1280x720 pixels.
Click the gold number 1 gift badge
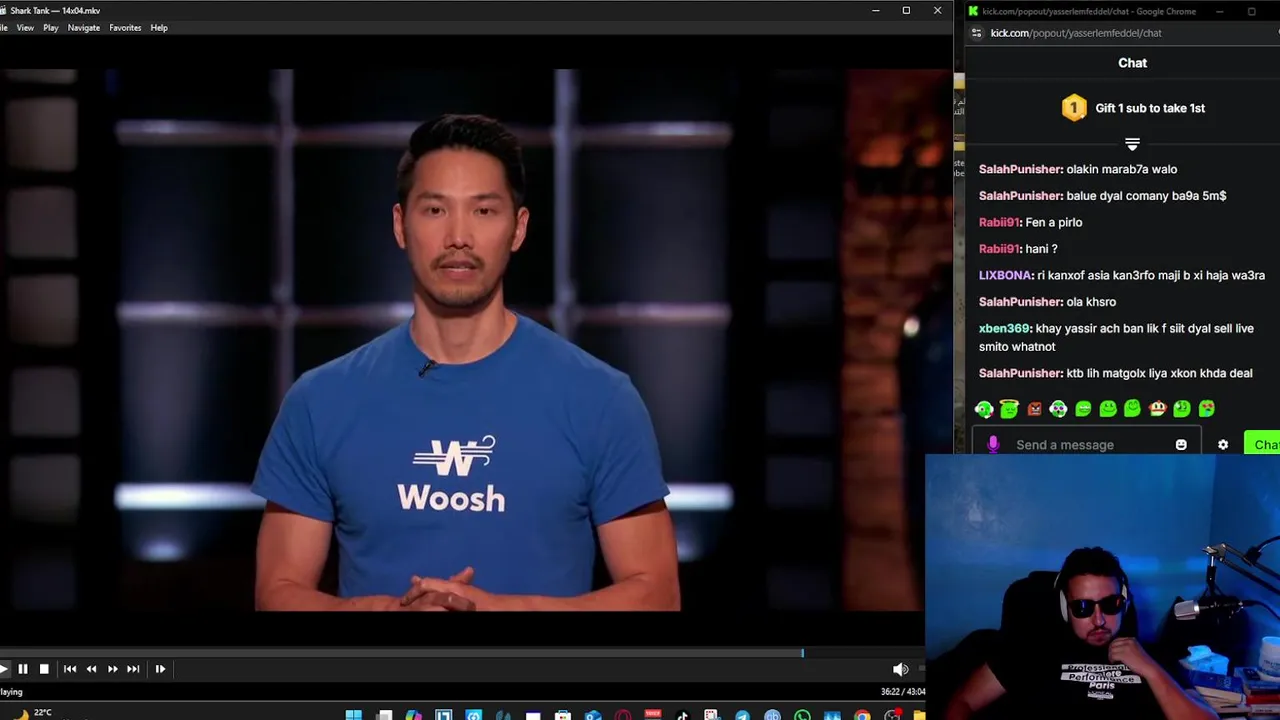pos(1074,108)
